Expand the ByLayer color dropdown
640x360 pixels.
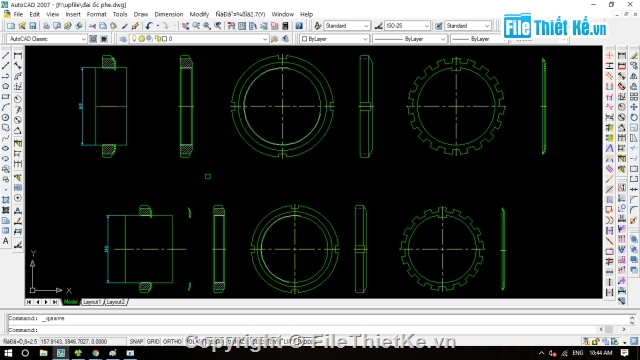click(334, 39)
